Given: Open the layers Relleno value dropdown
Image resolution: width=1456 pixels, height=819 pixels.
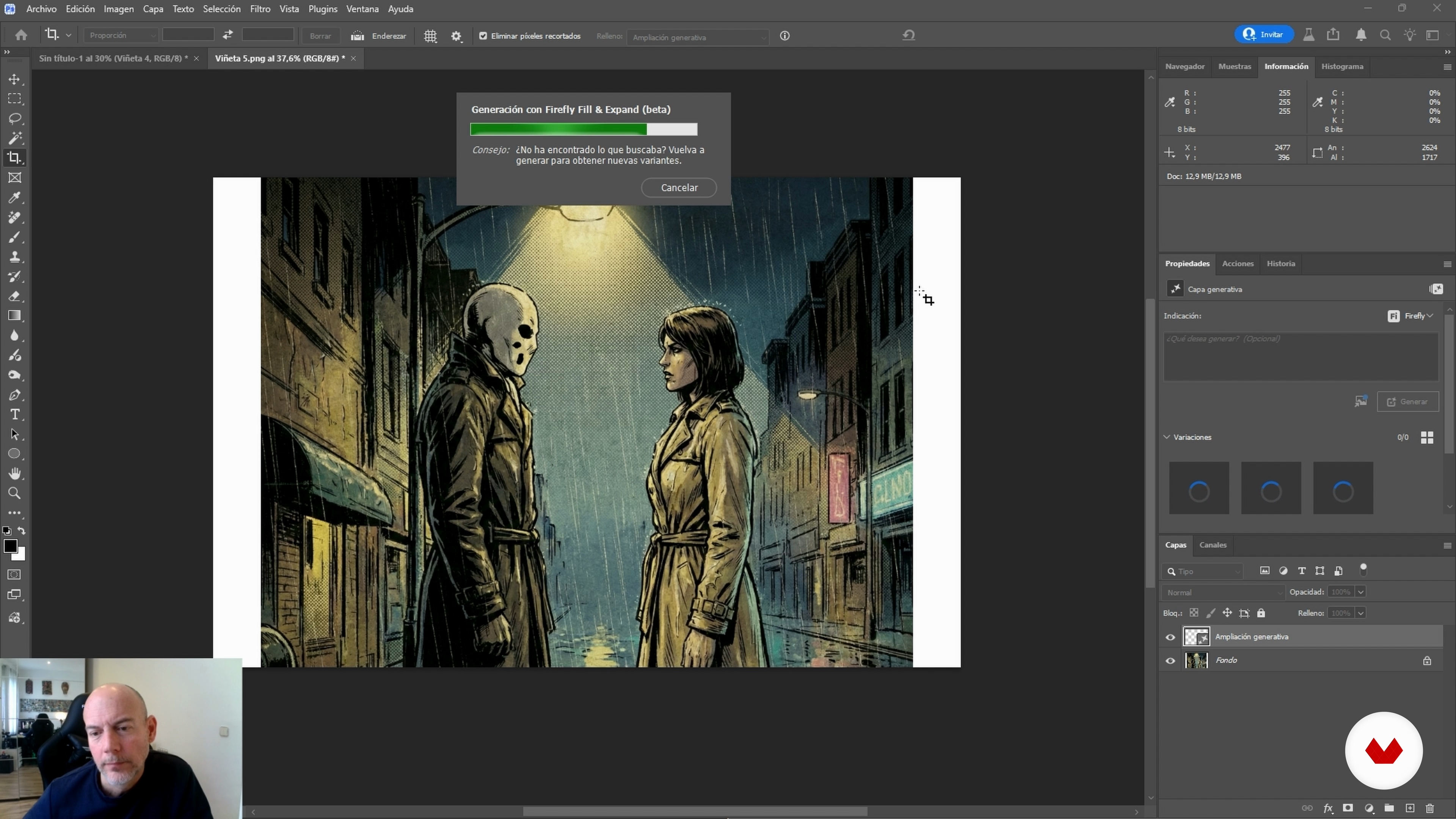Looking at the screenshot, I should (x=1360, y=613).
